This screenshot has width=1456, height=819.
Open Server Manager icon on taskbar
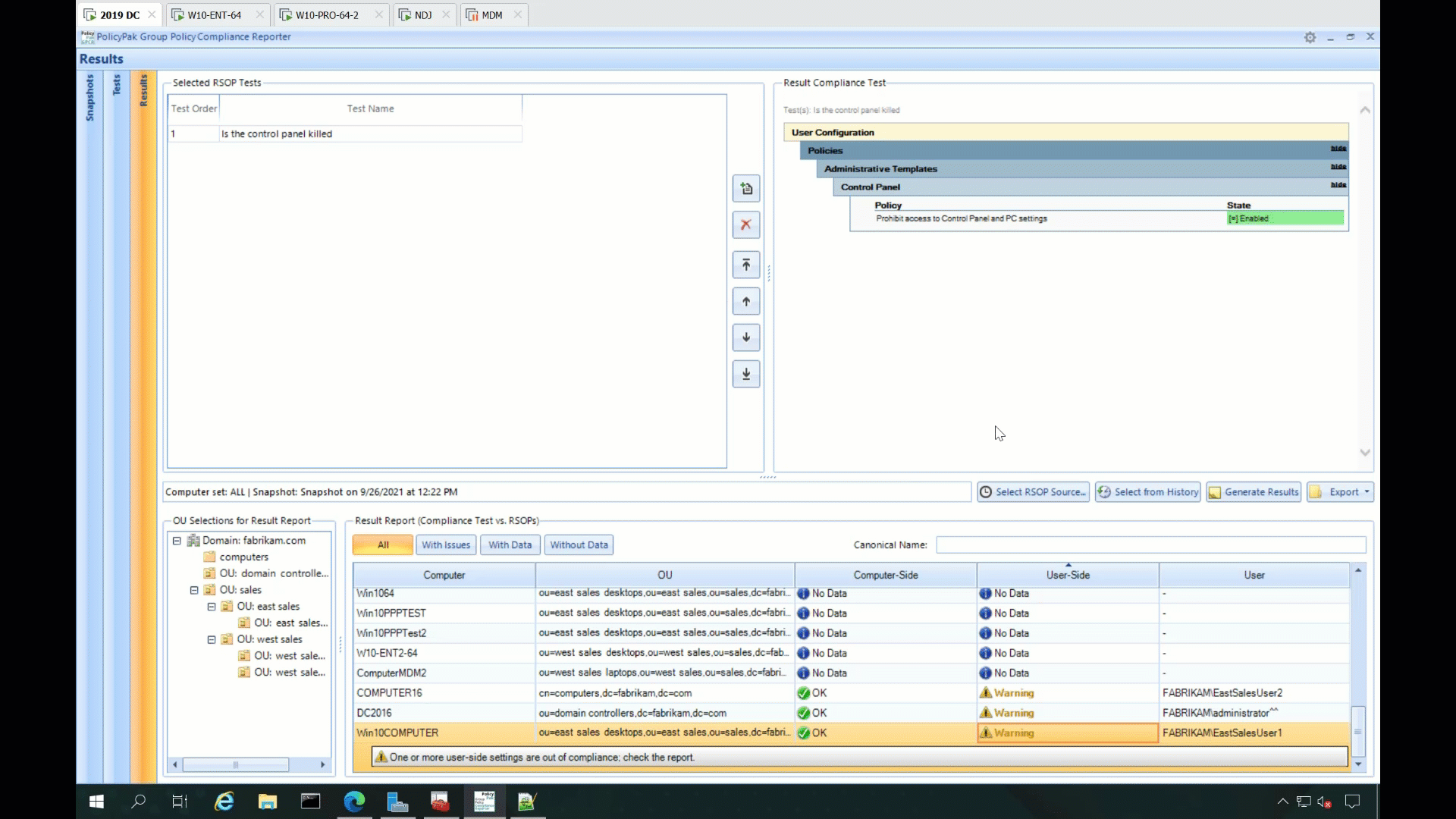397,802
